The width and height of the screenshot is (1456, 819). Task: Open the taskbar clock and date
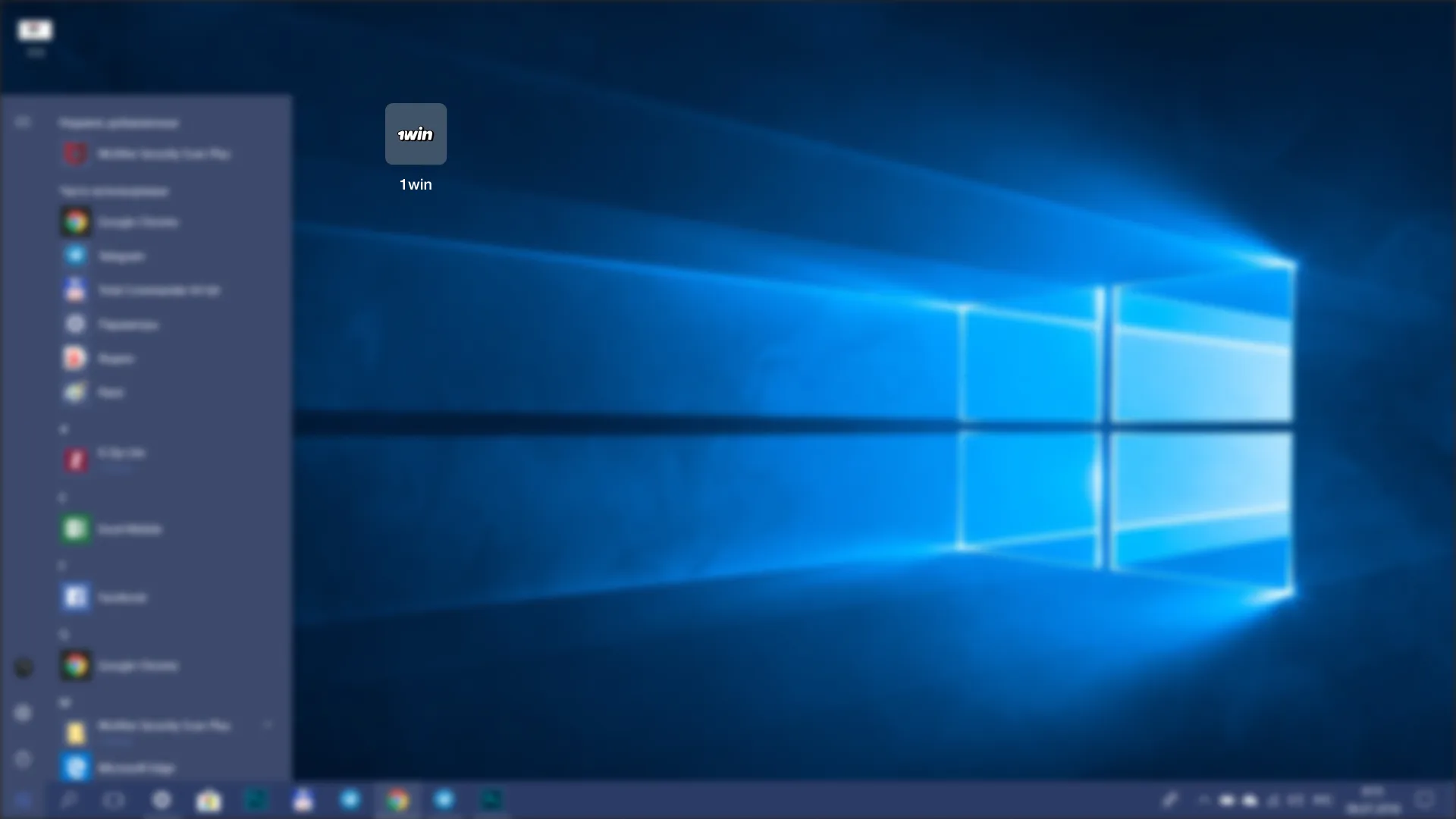pos(1373,800)
